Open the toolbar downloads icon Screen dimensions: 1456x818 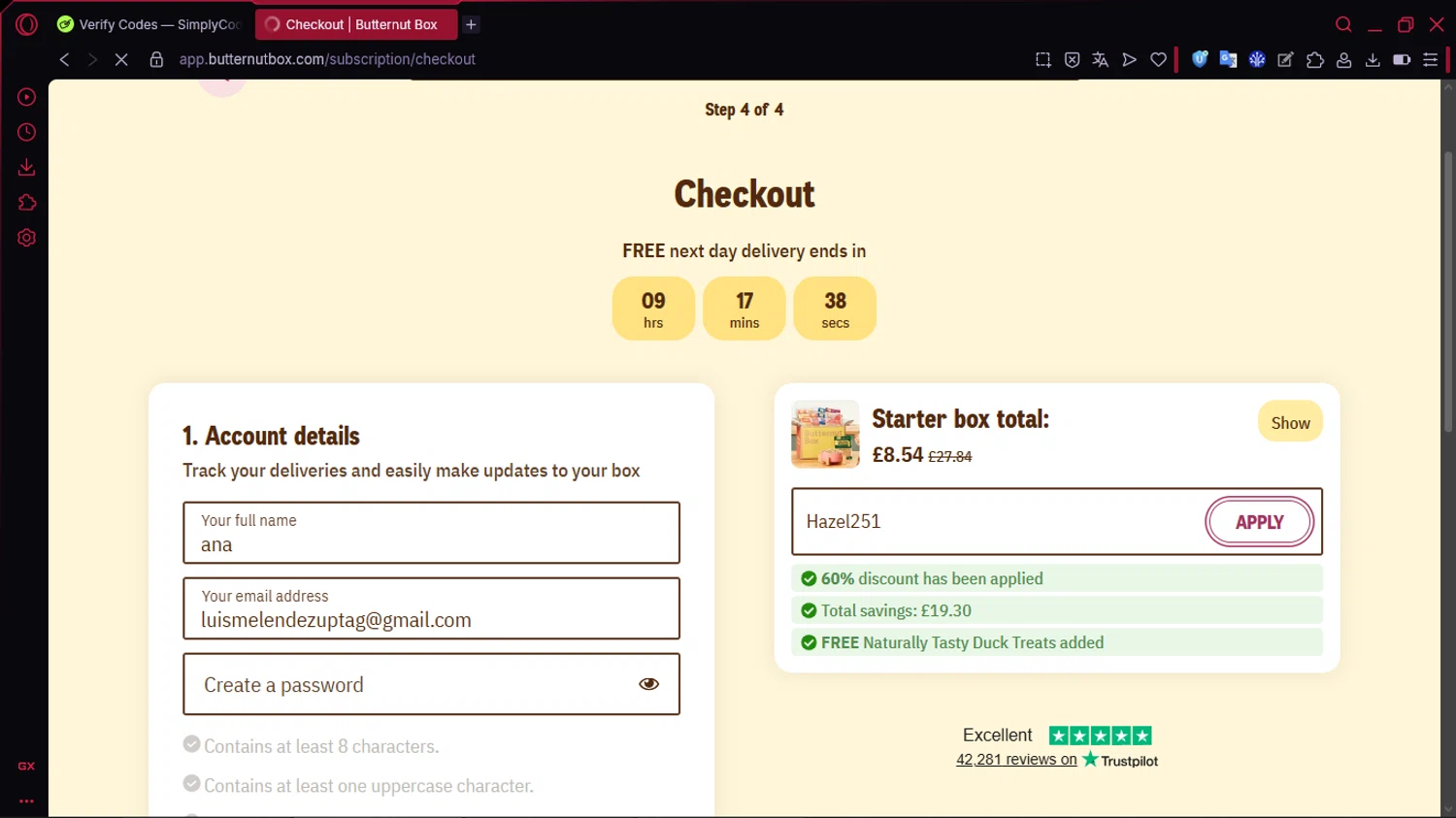[1373, 59]
